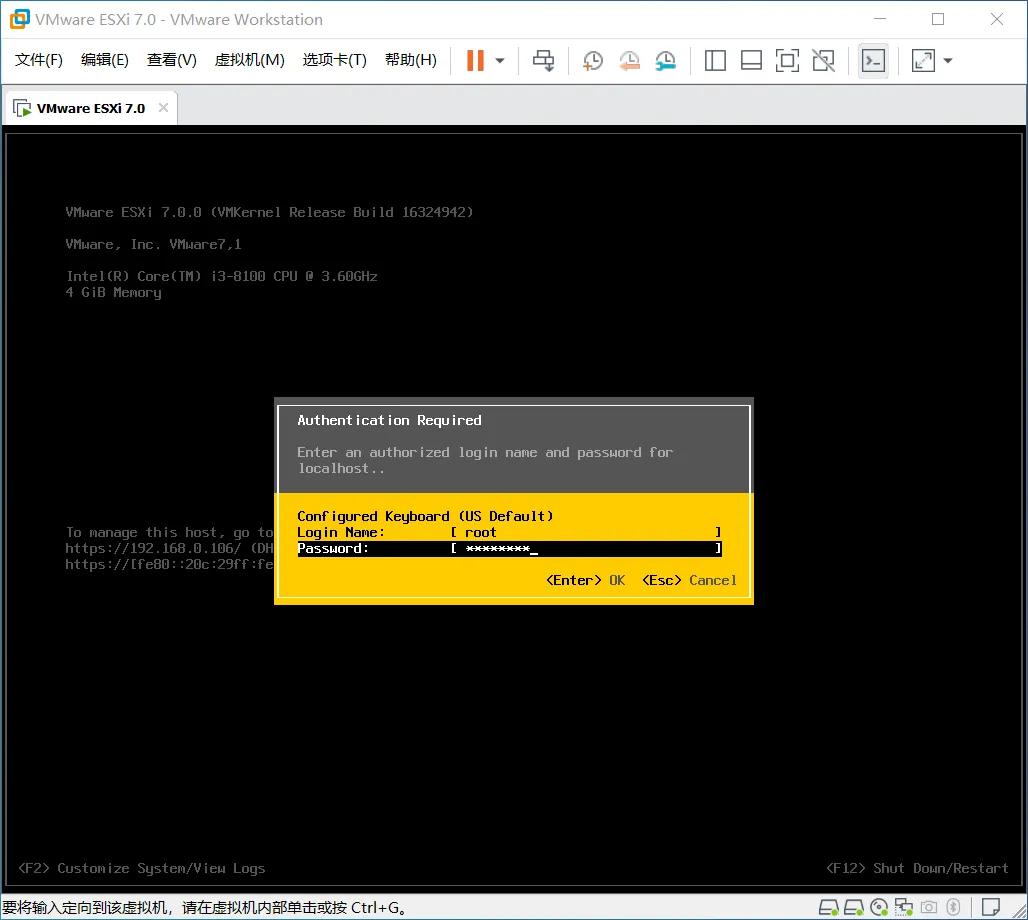Select the VMware ESXi 7.0 tab

tap(90, 108)
